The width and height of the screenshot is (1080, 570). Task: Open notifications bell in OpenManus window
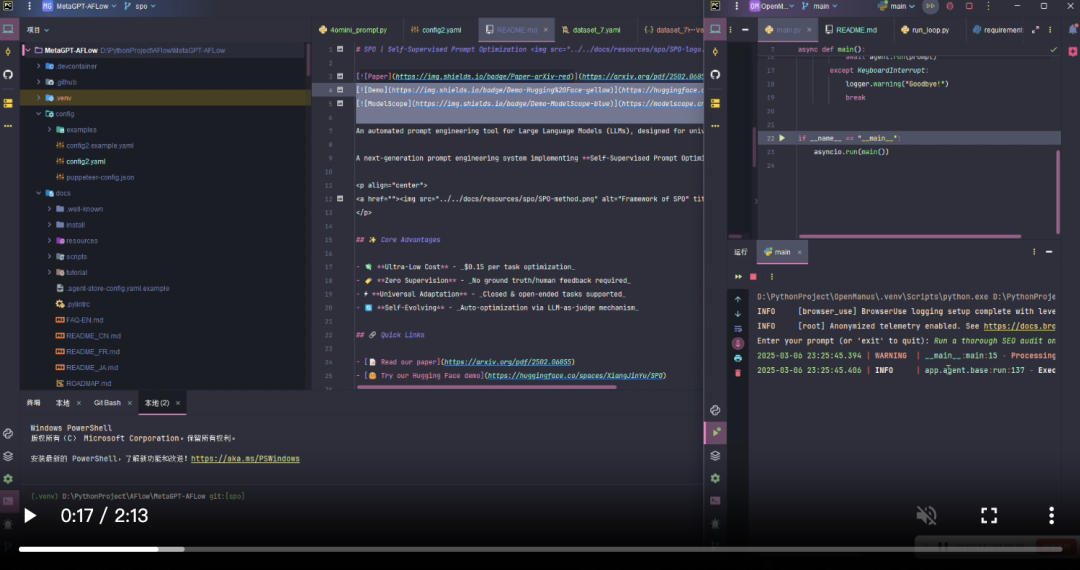pos(1072,29)
